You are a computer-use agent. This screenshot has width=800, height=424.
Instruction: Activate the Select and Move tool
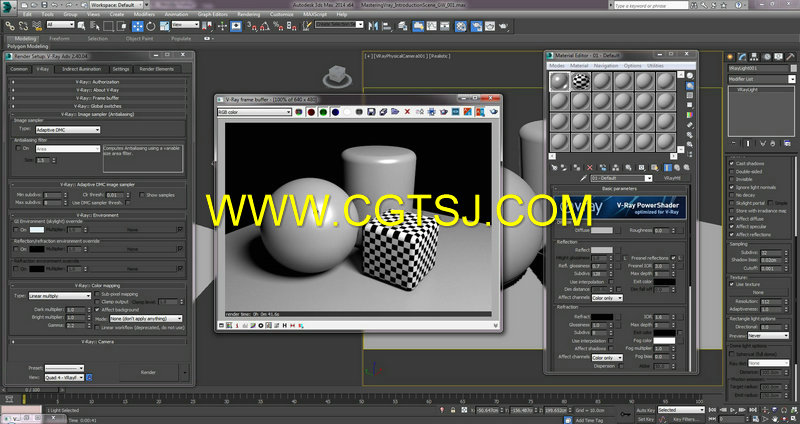point(138,26)
